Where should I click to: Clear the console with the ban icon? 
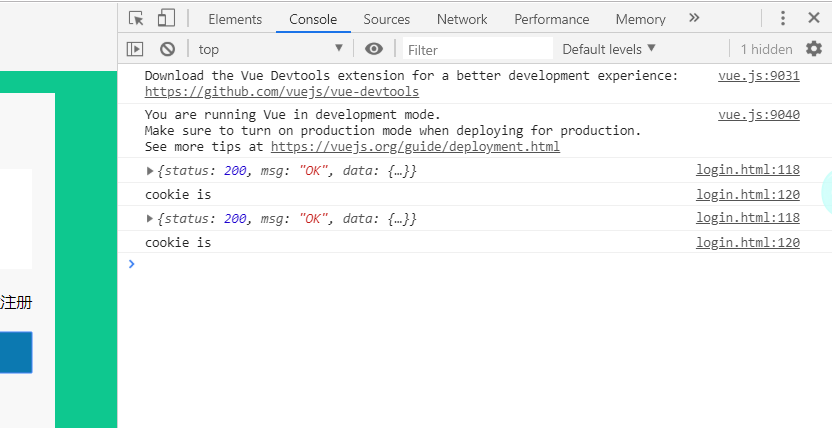point(167,49)
